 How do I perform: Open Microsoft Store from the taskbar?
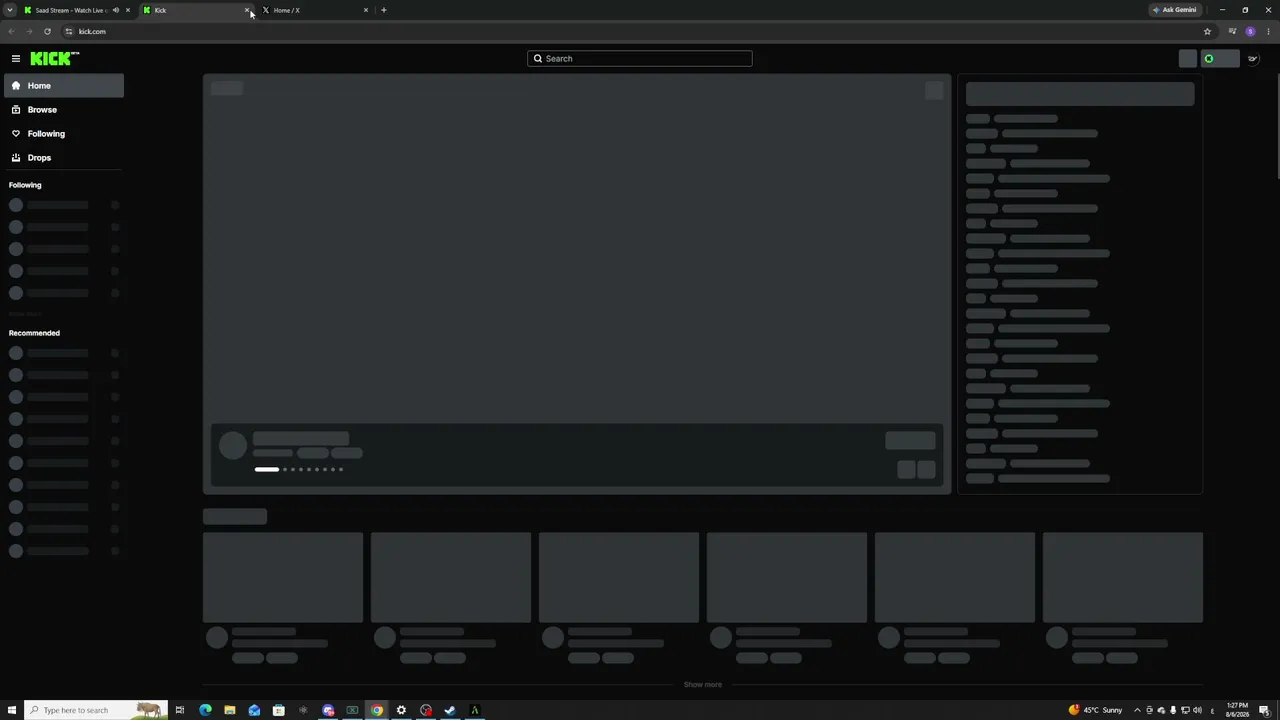279,710
